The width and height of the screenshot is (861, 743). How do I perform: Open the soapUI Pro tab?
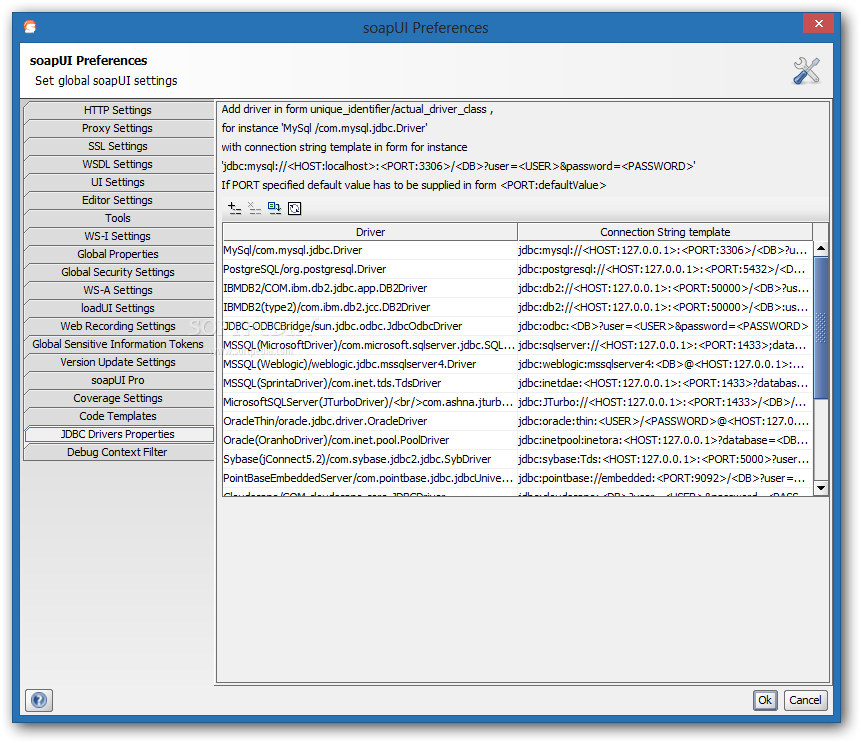coord(118,380)
